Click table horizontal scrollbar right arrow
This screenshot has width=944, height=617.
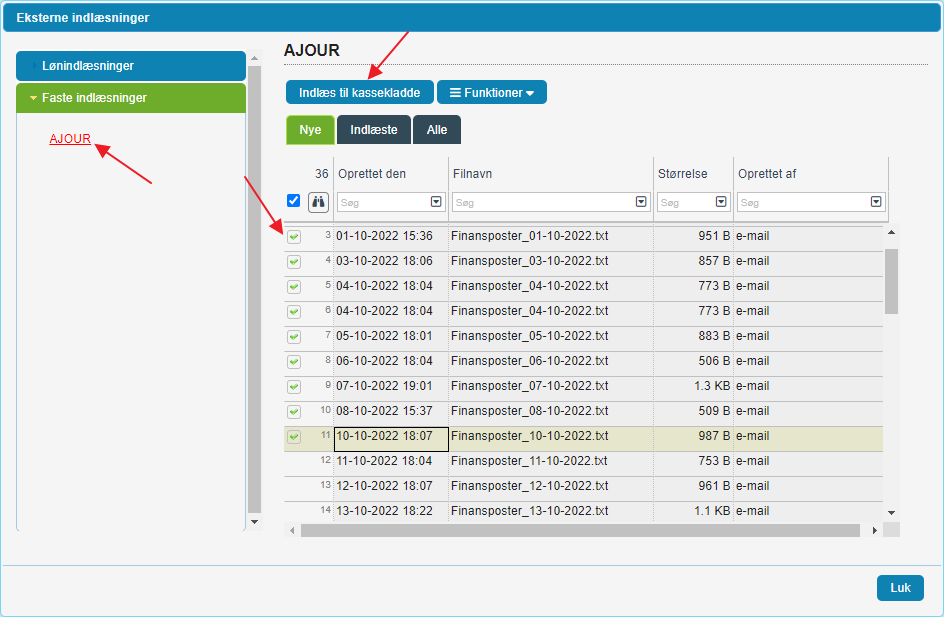[x=875, y=530]
